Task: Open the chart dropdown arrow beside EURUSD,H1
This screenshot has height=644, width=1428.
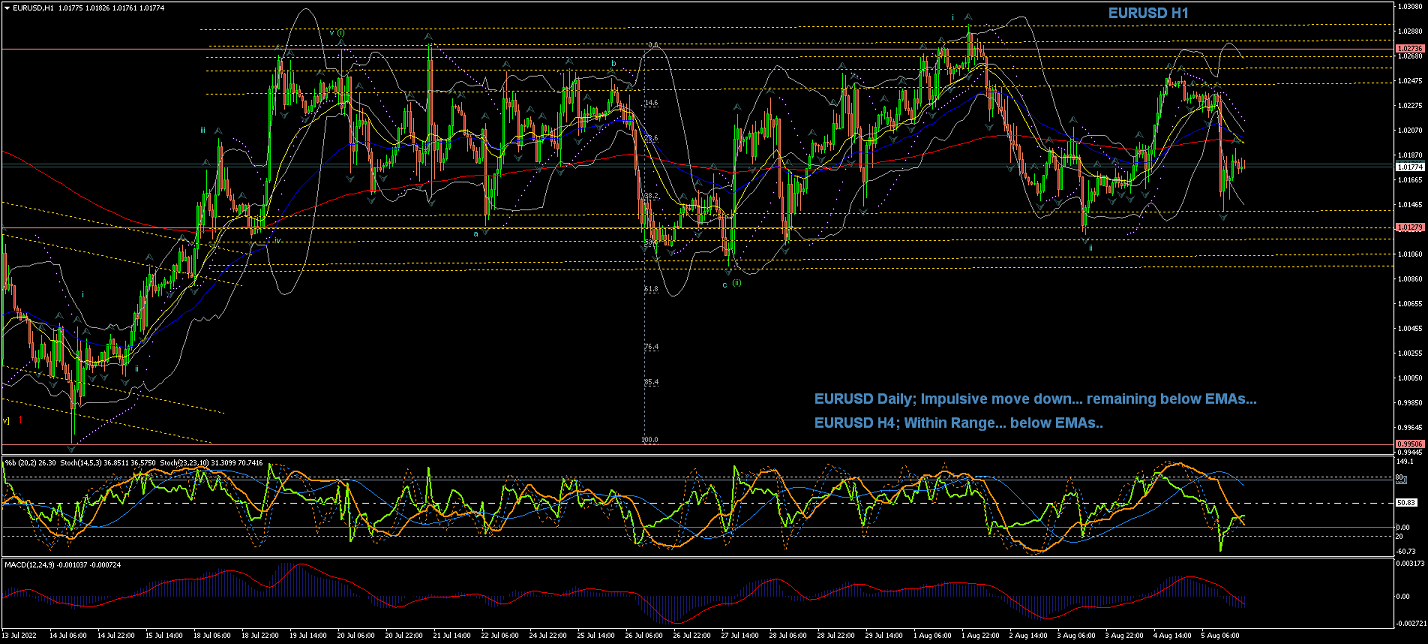Action: point(6,8)
